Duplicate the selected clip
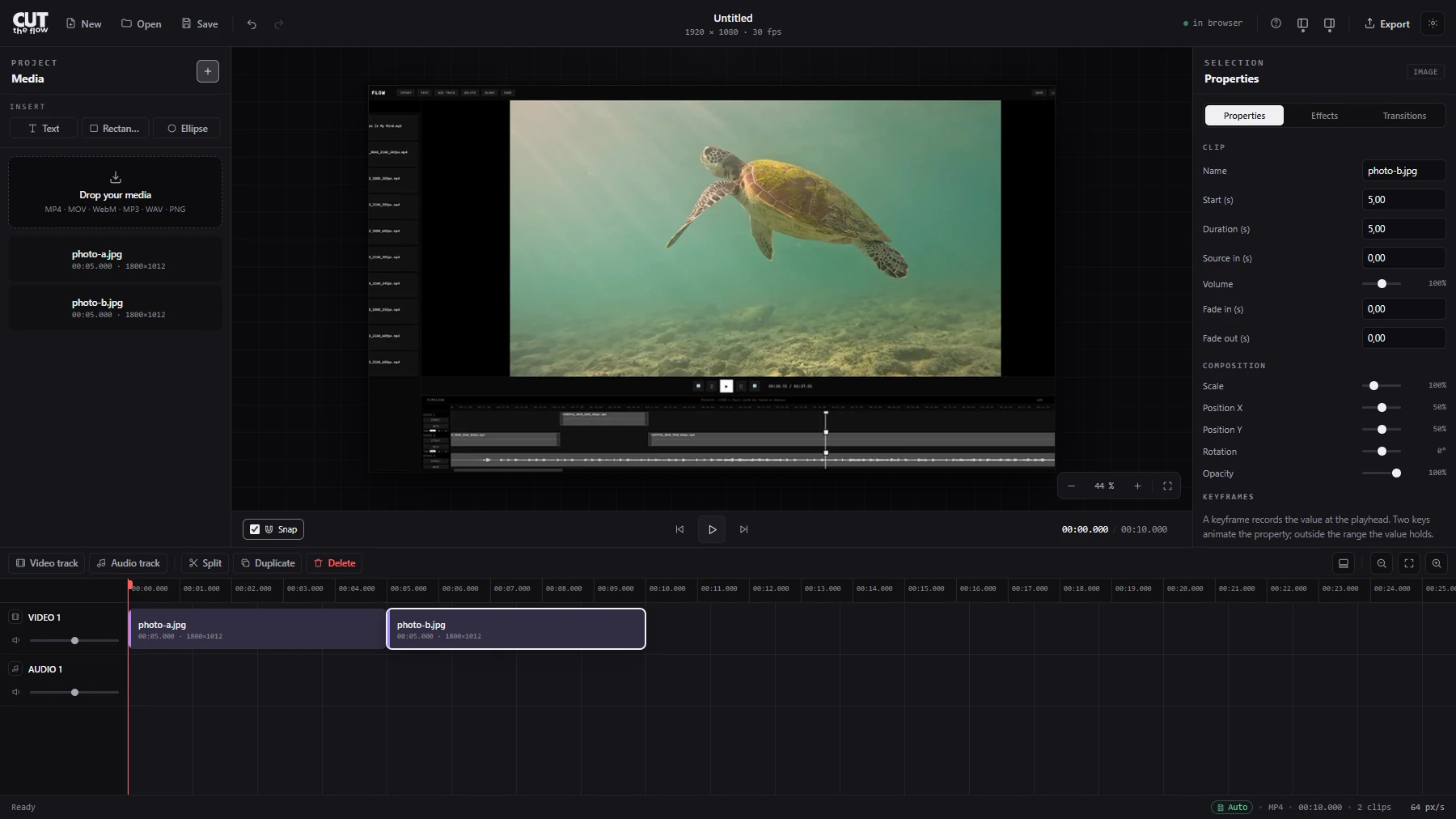 click(x=268, y=563)
